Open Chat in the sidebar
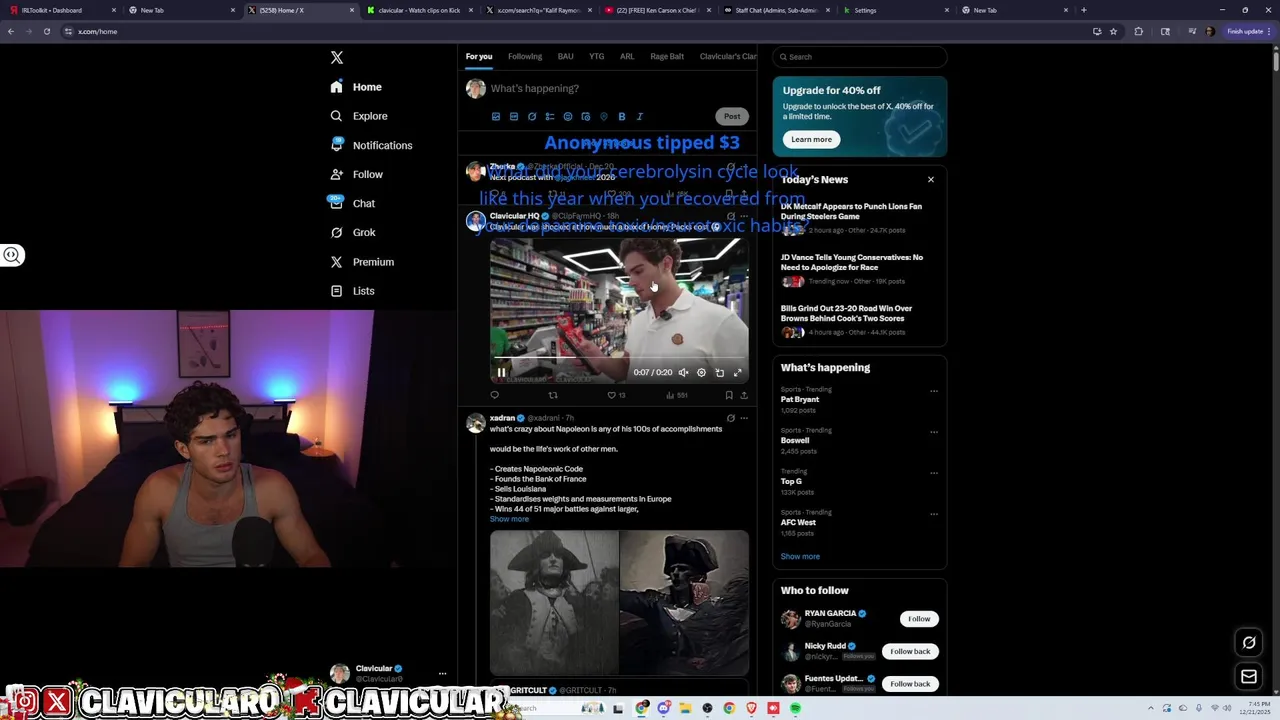This screenshot has width=1280, height=720. tap(352, 203)
